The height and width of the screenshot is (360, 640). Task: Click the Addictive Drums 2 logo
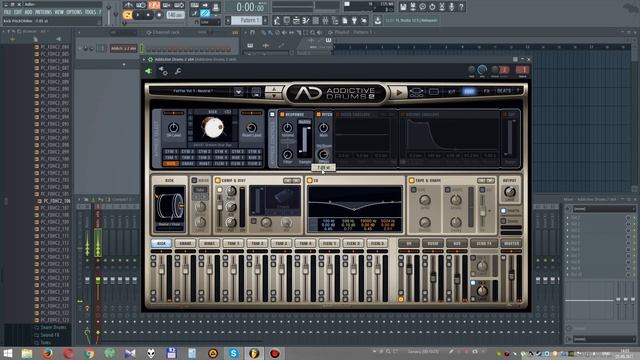click(x=336, y=93)
